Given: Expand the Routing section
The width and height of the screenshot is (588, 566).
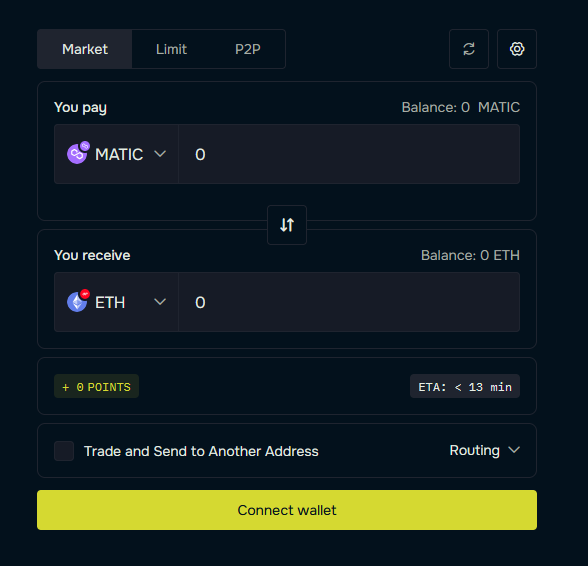Looking at the screenshot, I should click(485, 450).
